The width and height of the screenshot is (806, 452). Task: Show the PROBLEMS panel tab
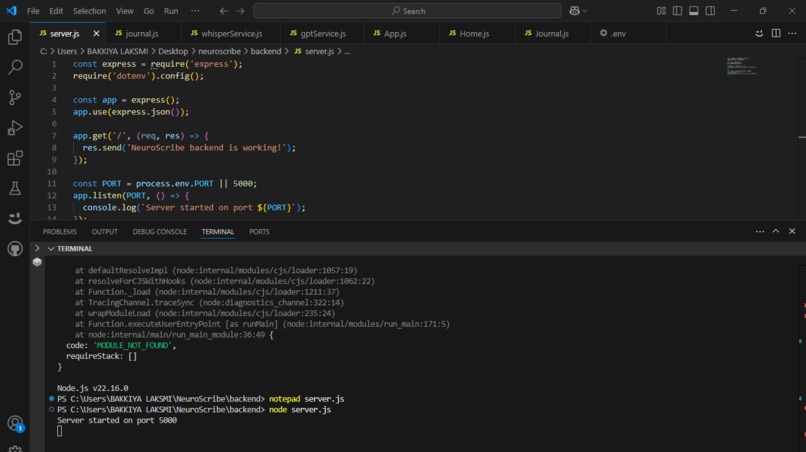tap(60, 232)
